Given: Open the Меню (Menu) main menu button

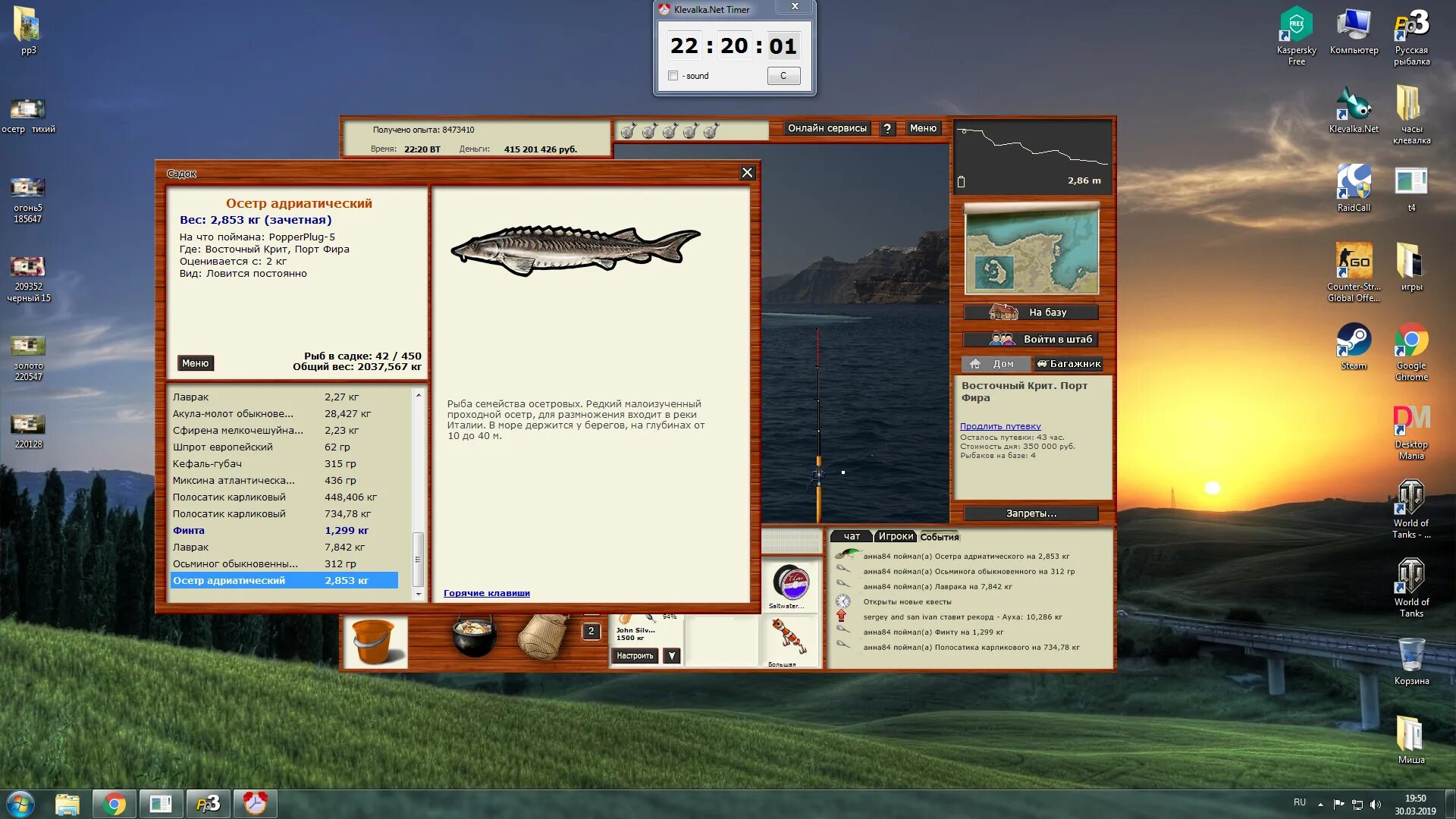Looking at the screenshot, I should 922,128.
